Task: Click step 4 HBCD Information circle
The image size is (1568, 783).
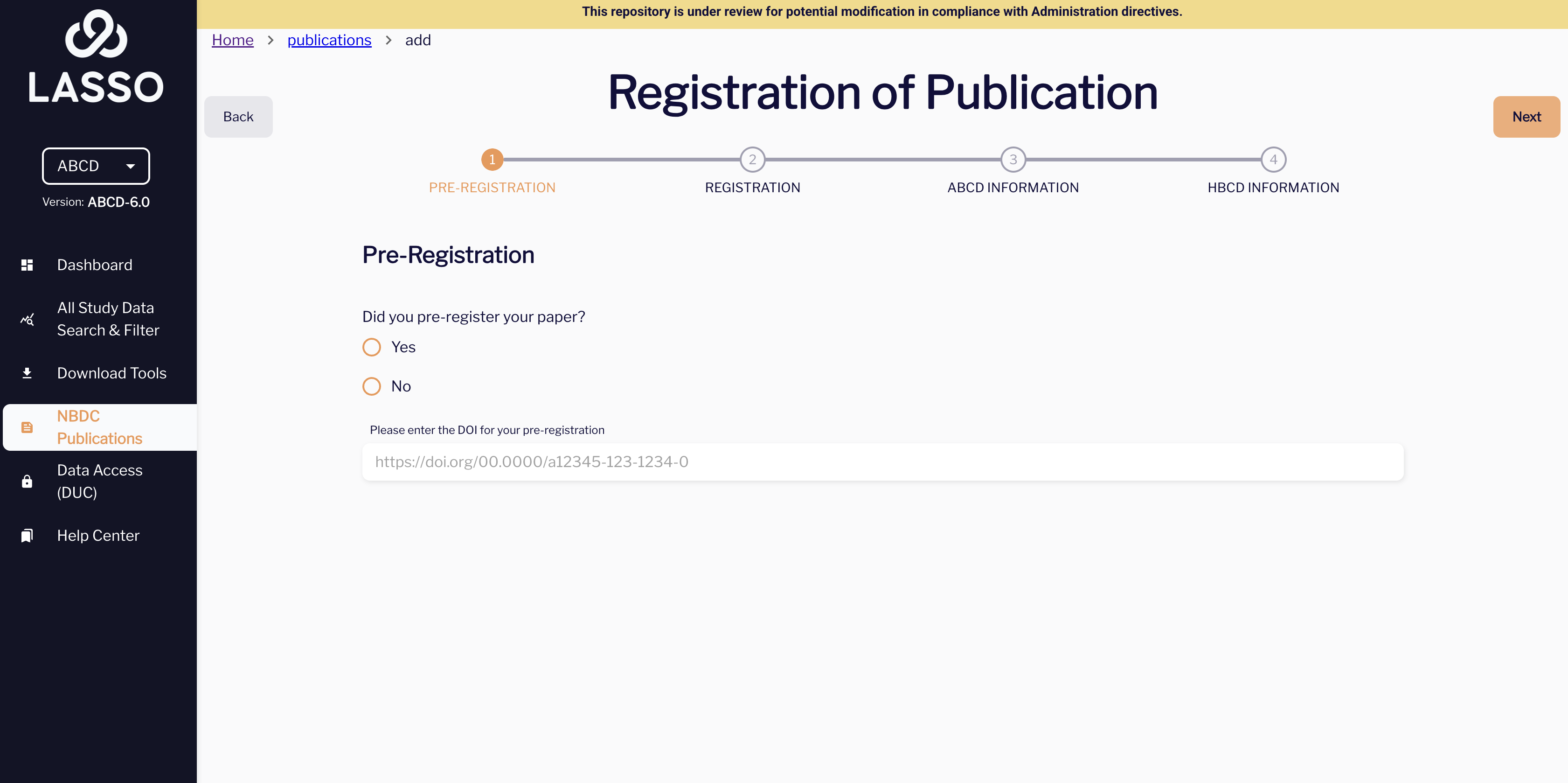Action: tap(1273, 160)
